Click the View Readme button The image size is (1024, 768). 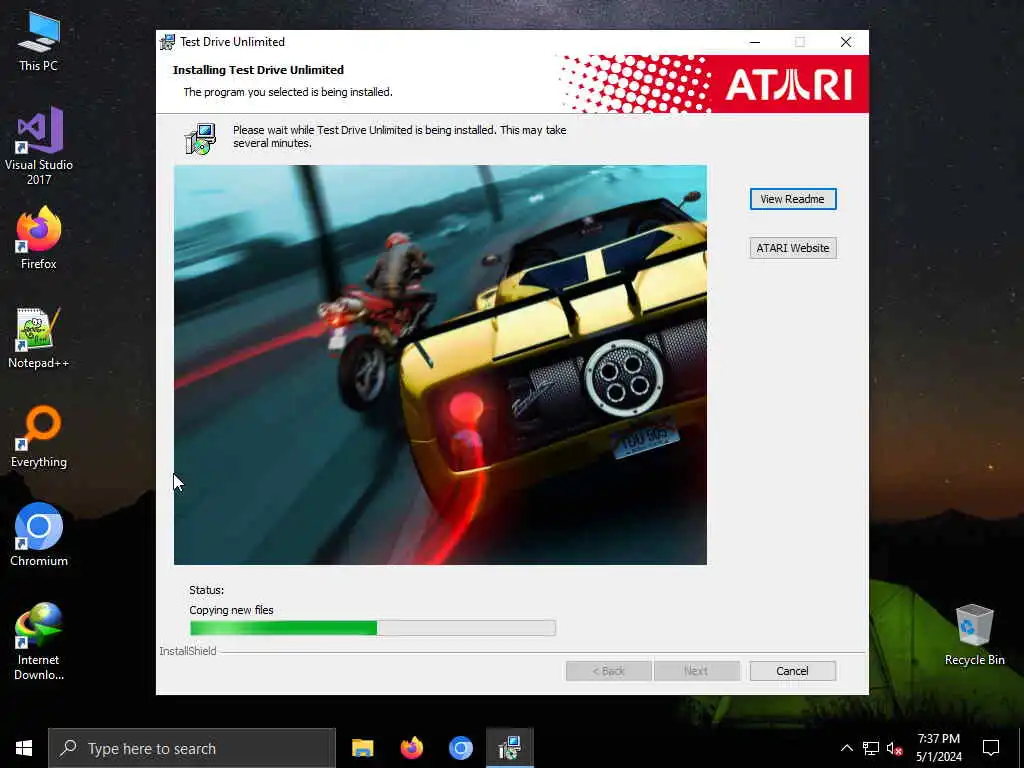pyautogui.click(x=792, y=199)
